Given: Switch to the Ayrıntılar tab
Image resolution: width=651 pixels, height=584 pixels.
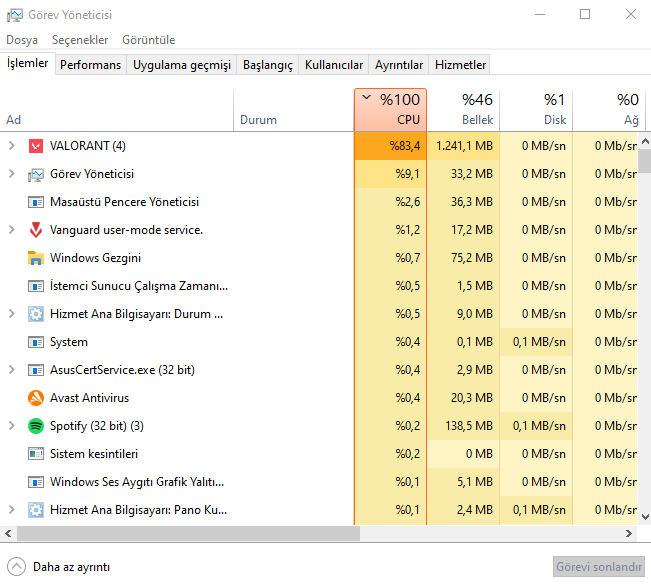Looking at the screenshot, I should [x=399, y=65].
